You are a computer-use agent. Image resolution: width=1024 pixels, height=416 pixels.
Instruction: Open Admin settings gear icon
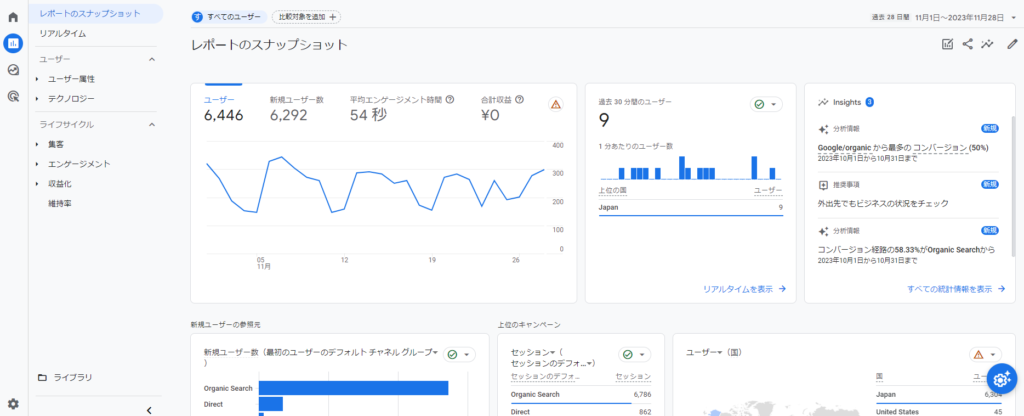[13, 404]
